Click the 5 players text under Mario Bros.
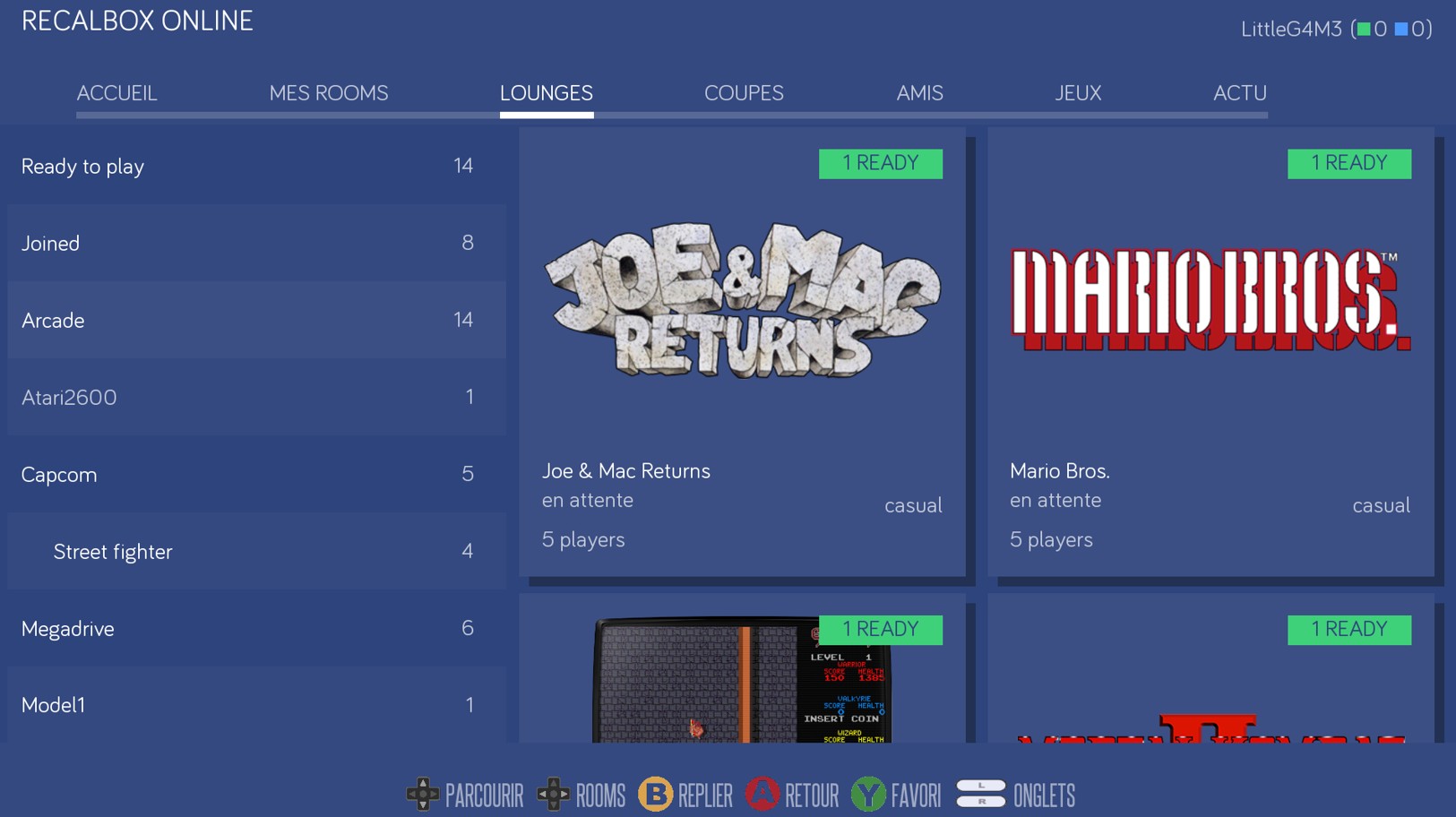Screen dimensions: 1456x817 coord(1051,540)
